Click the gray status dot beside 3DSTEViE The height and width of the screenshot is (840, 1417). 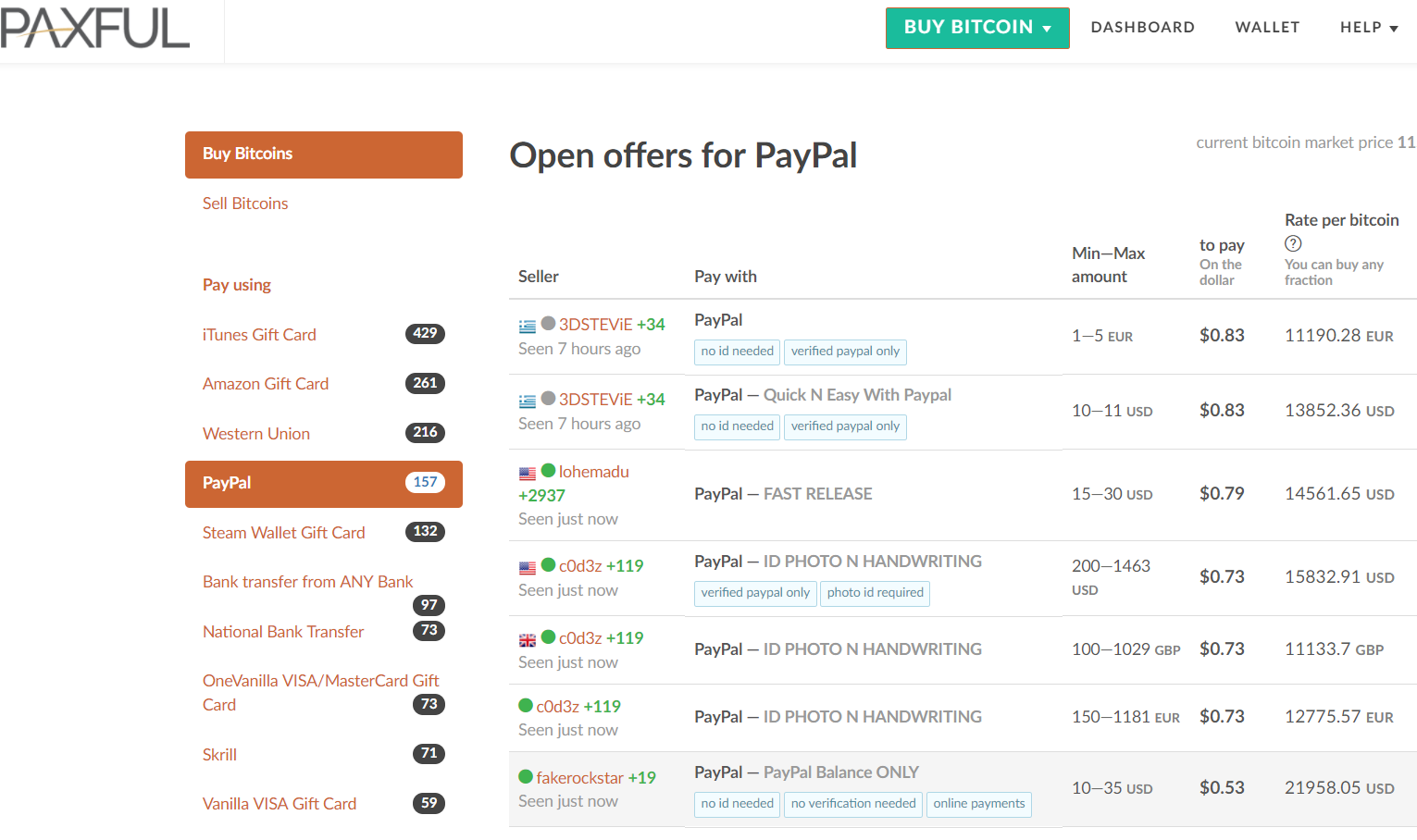pos(547,324)
